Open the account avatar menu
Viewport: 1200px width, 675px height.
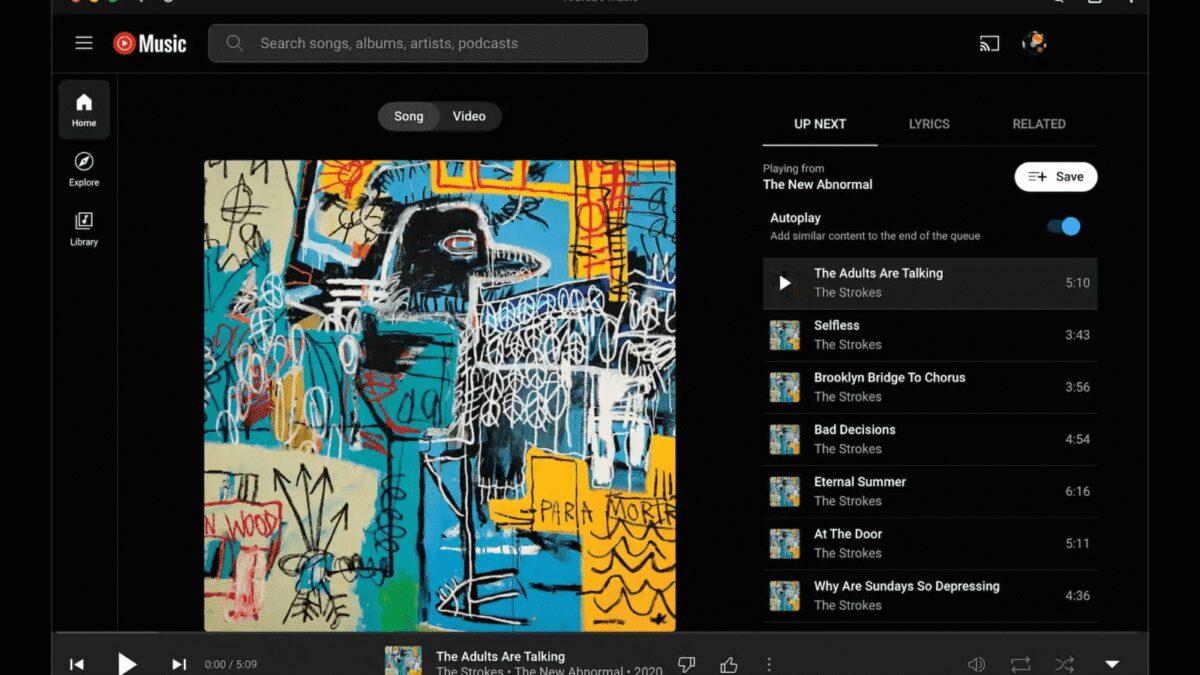click(1033, 43)
